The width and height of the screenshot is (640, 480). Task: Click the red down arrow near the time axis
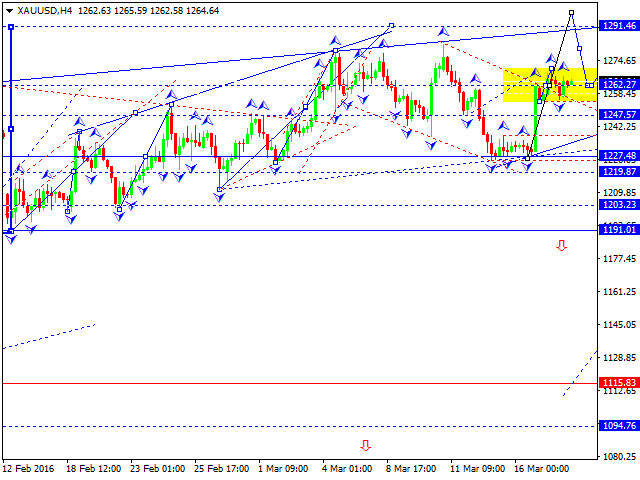[365, 445]
